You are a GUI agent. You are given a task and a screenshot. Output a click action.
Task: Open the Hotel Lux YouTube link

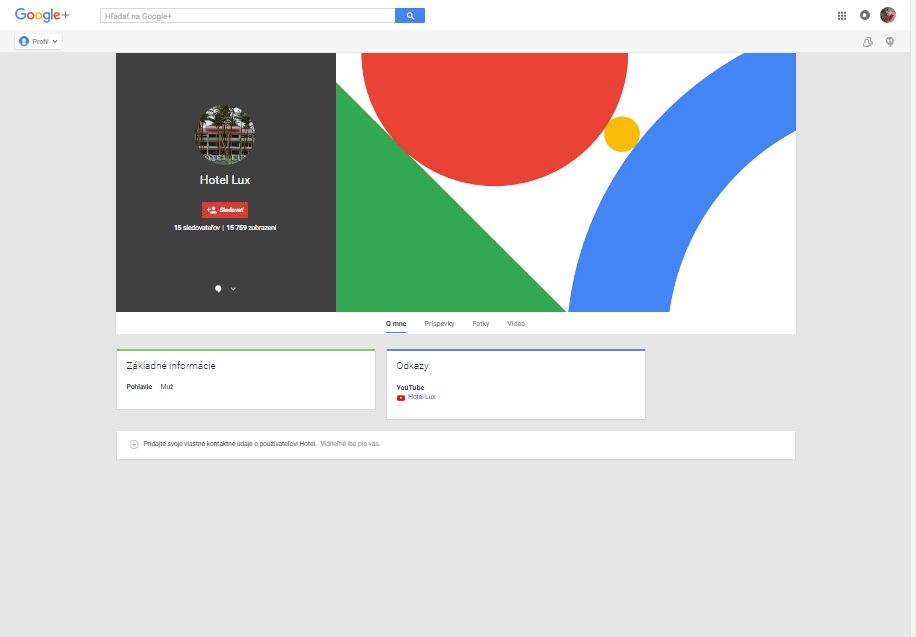pos(422,397)
